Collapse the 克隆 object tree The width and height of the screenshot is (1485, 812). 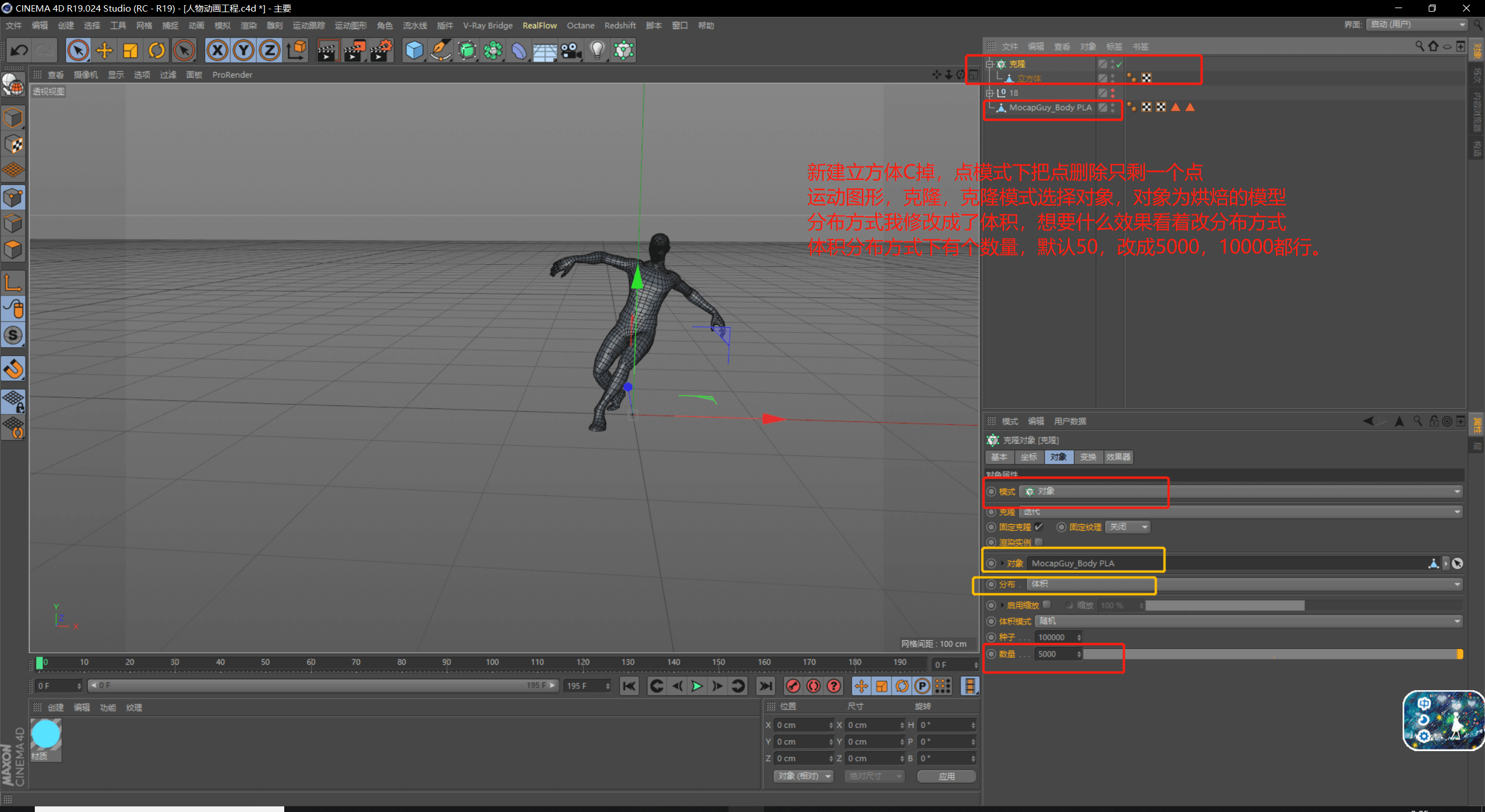(x=990, y=64)
